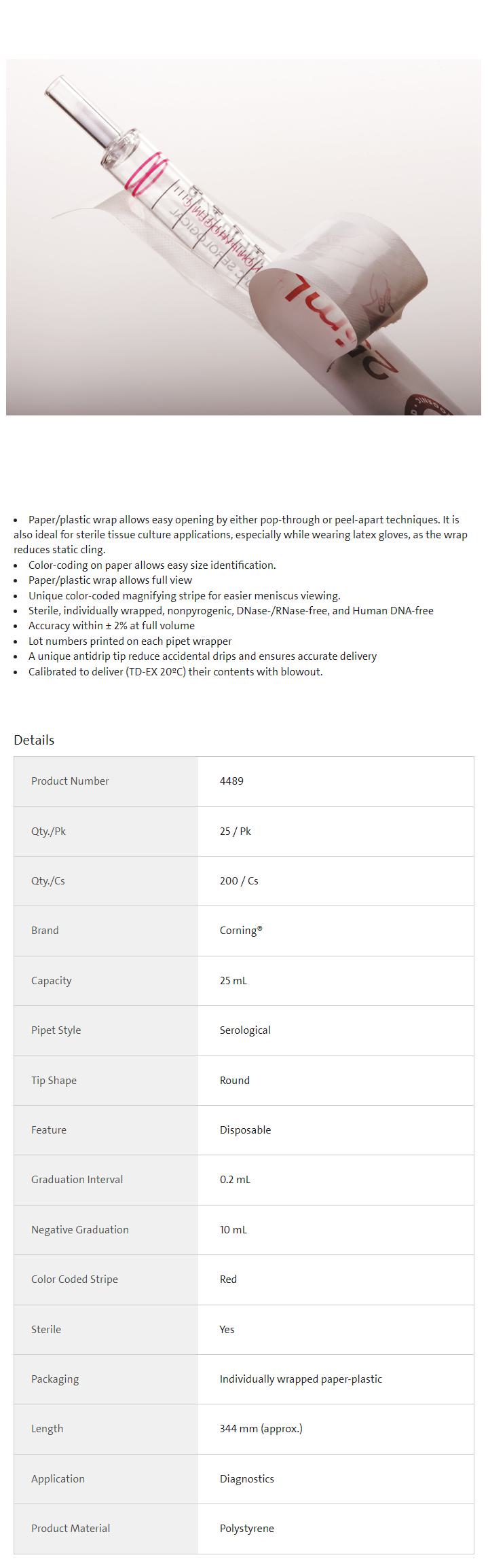
Task: Click the "Accuracy within ± 2%" bullet point
Action: pos(111,626)
